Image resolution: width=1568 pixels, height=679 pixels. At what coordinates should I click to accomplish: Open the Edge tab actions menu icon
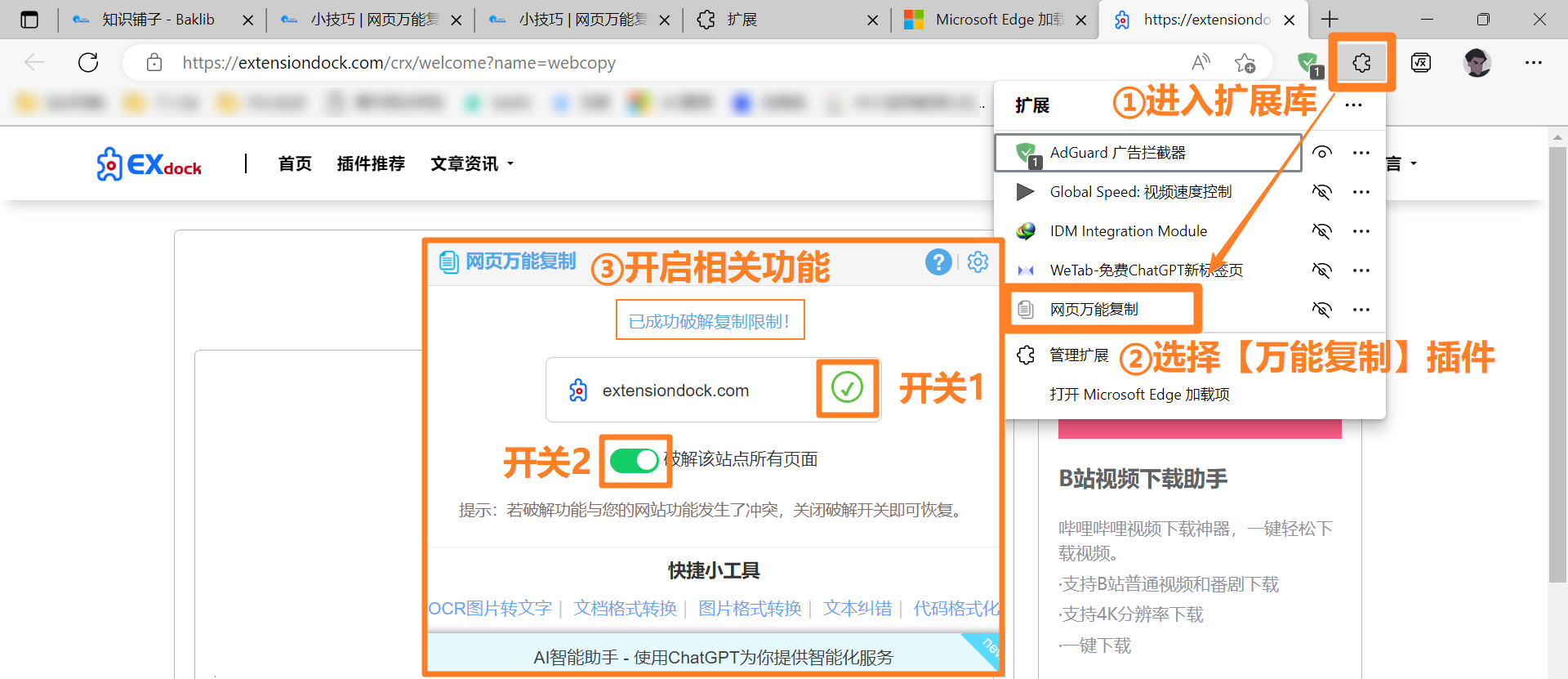point(29,20)
